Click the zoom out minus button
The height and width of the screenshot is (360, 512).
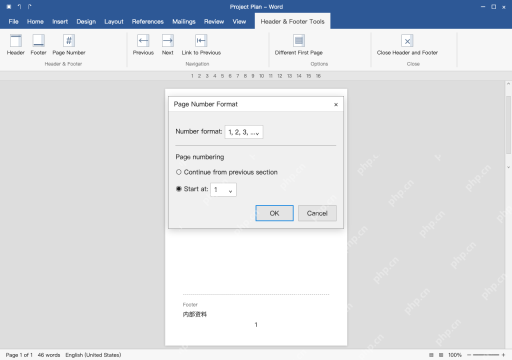[469, 355]
